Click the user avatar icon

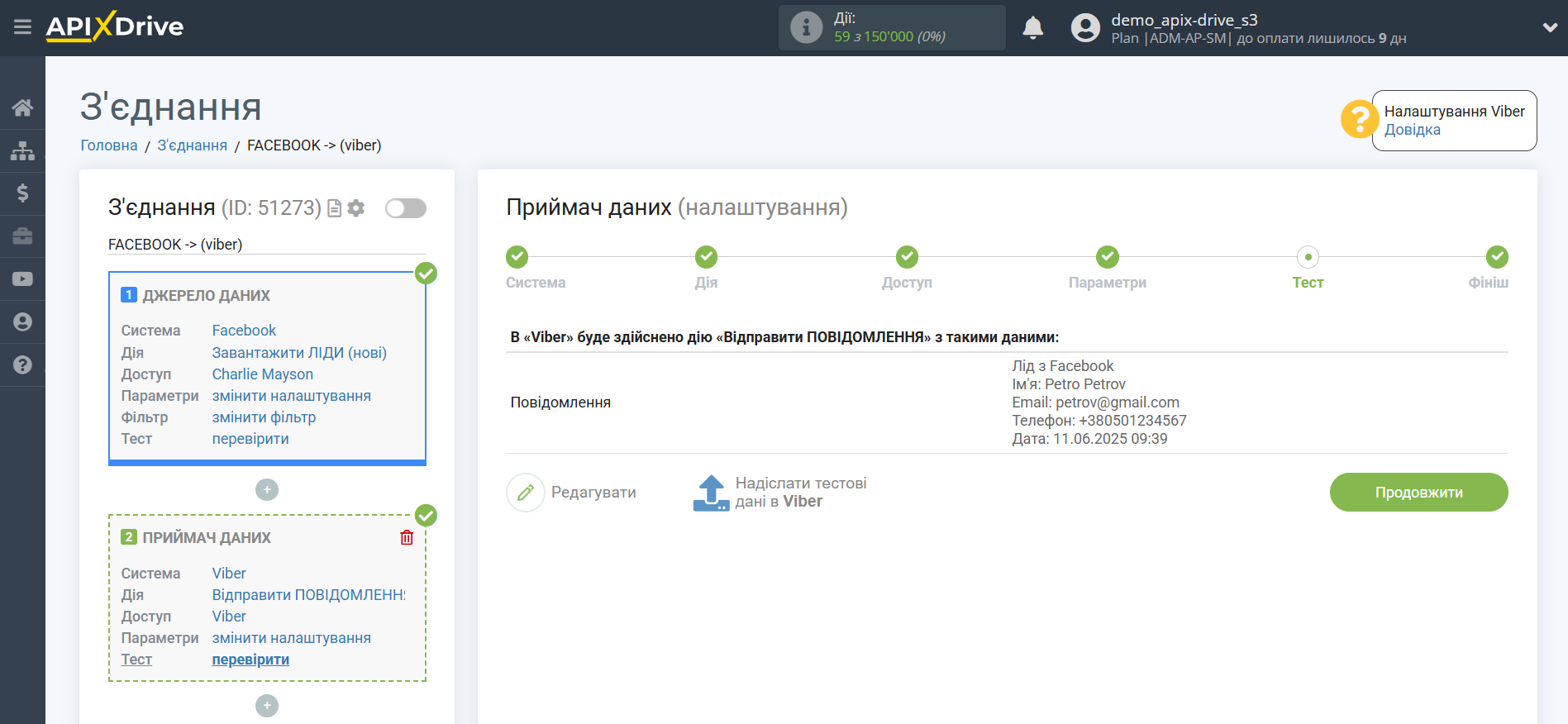(x=1085, y=28)
